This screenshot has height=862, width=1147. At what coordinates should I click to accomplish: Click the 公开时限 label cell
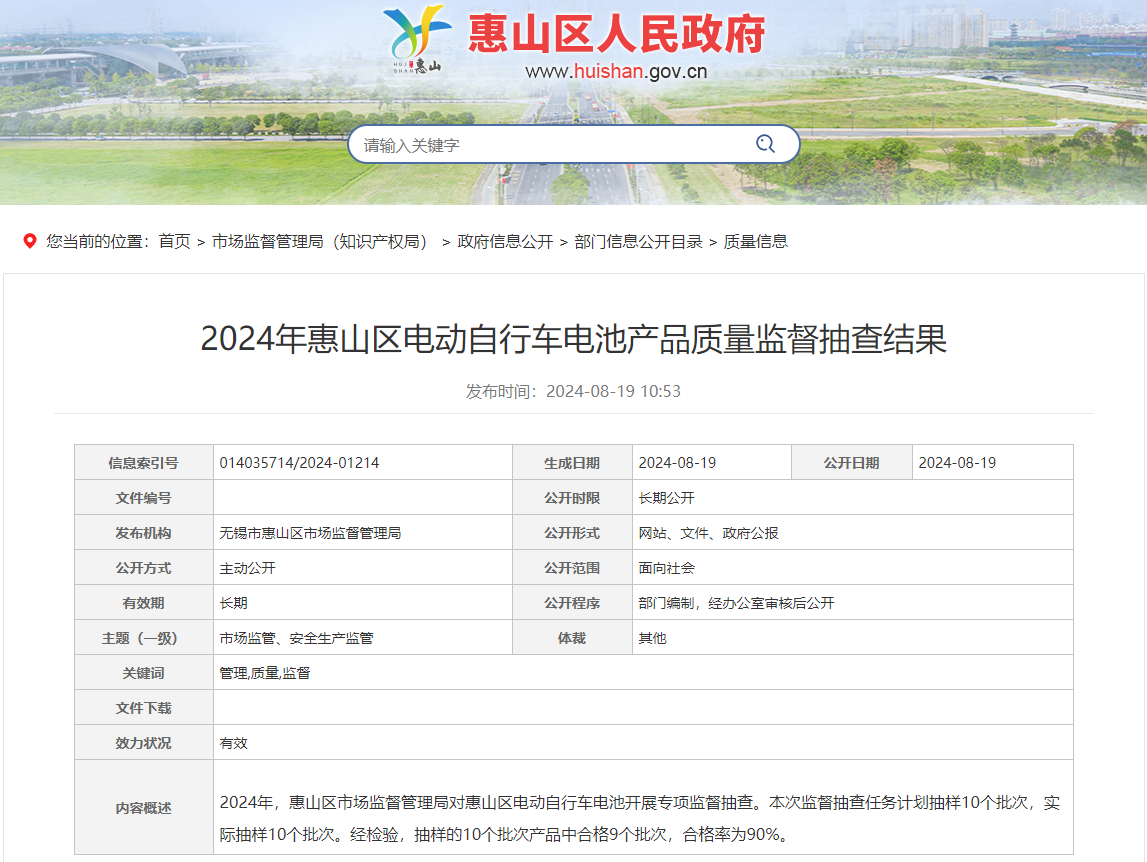[x=572, y=498]
